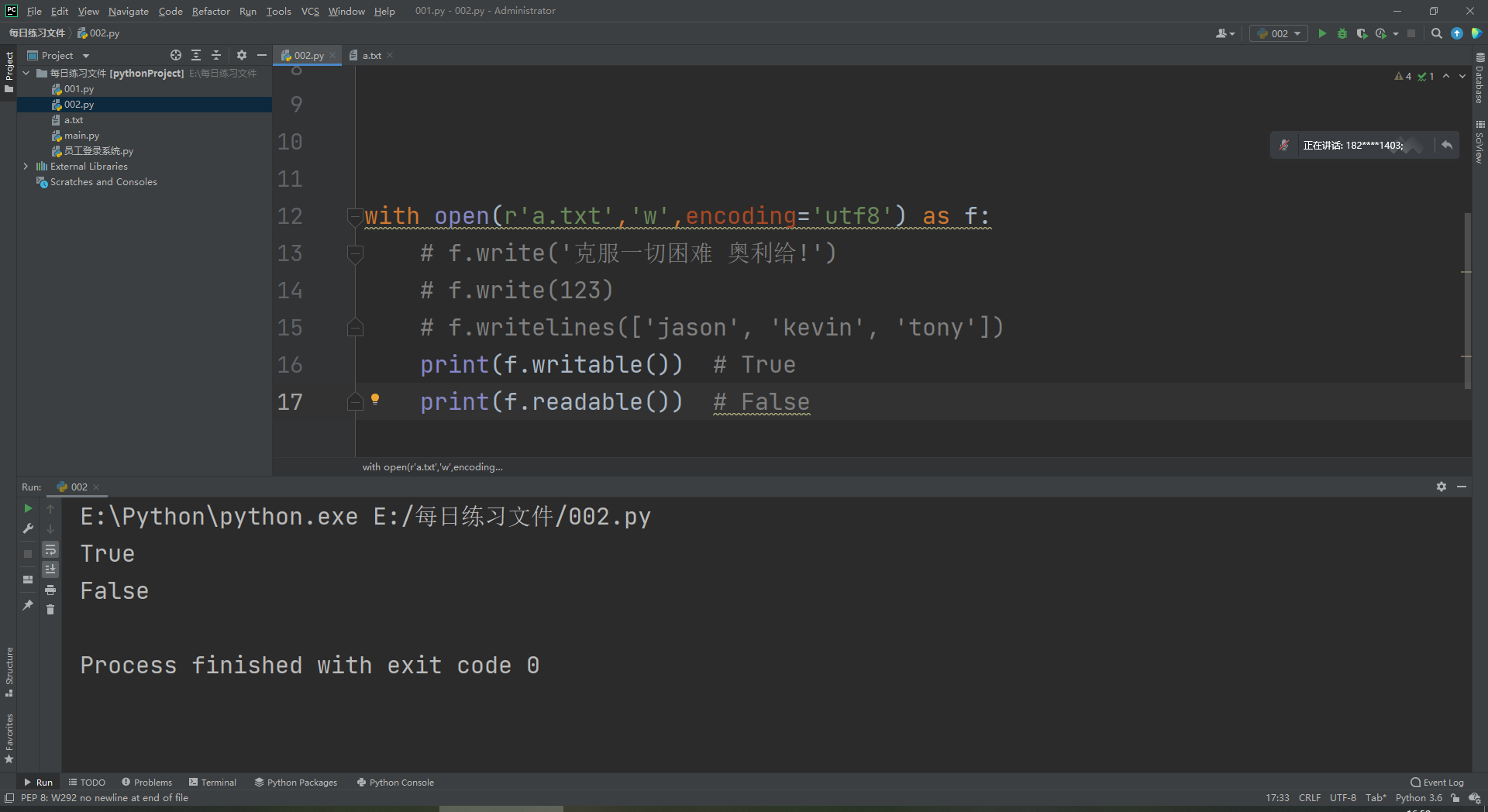Open the Python Console tool window
Viewport: 1488px width, 812px height.
coord(395,783)
